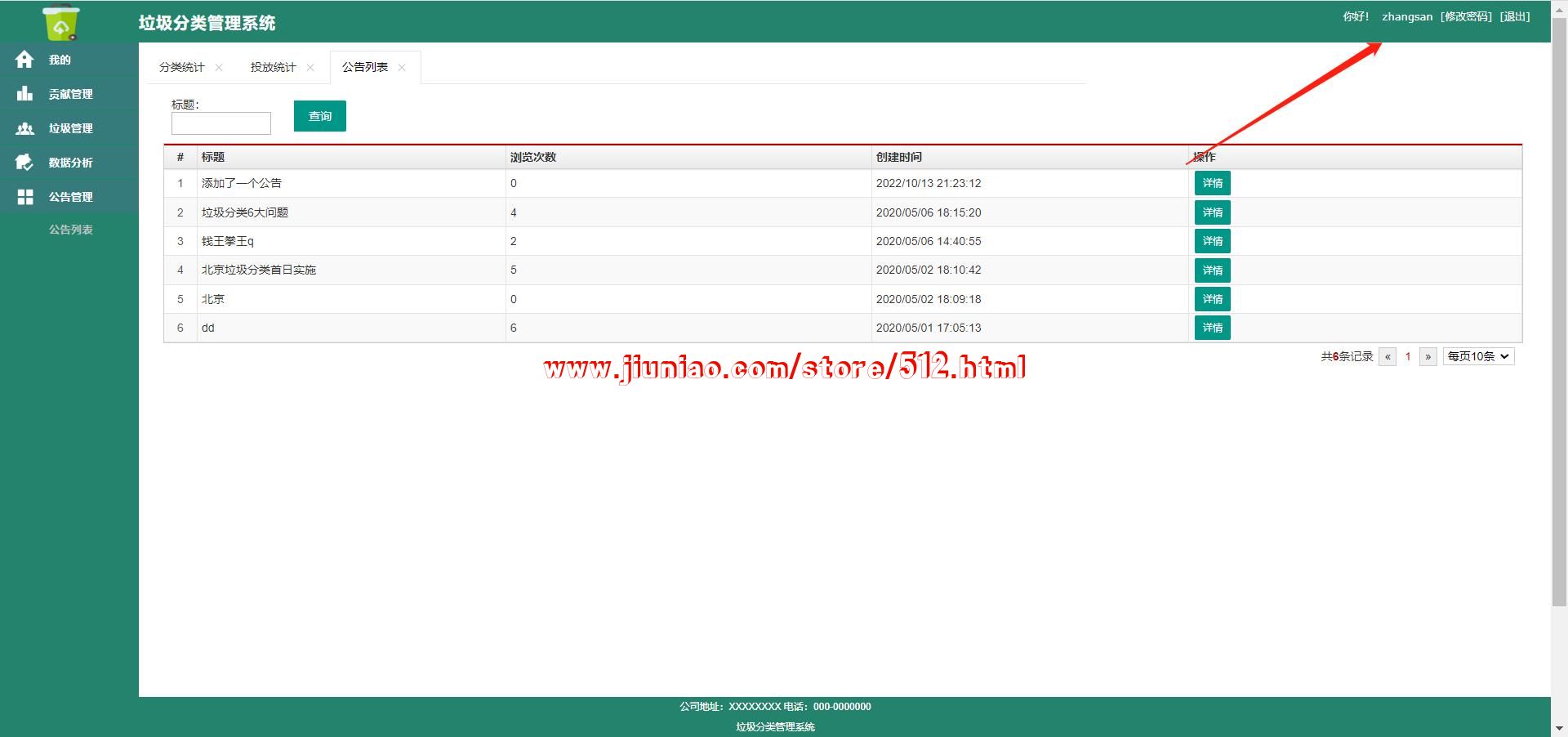The height and width of the screenshot is (737, 1568).
Task: Open 详情 for 北京垃圾分类首日实施
Action: (1212, 270)
